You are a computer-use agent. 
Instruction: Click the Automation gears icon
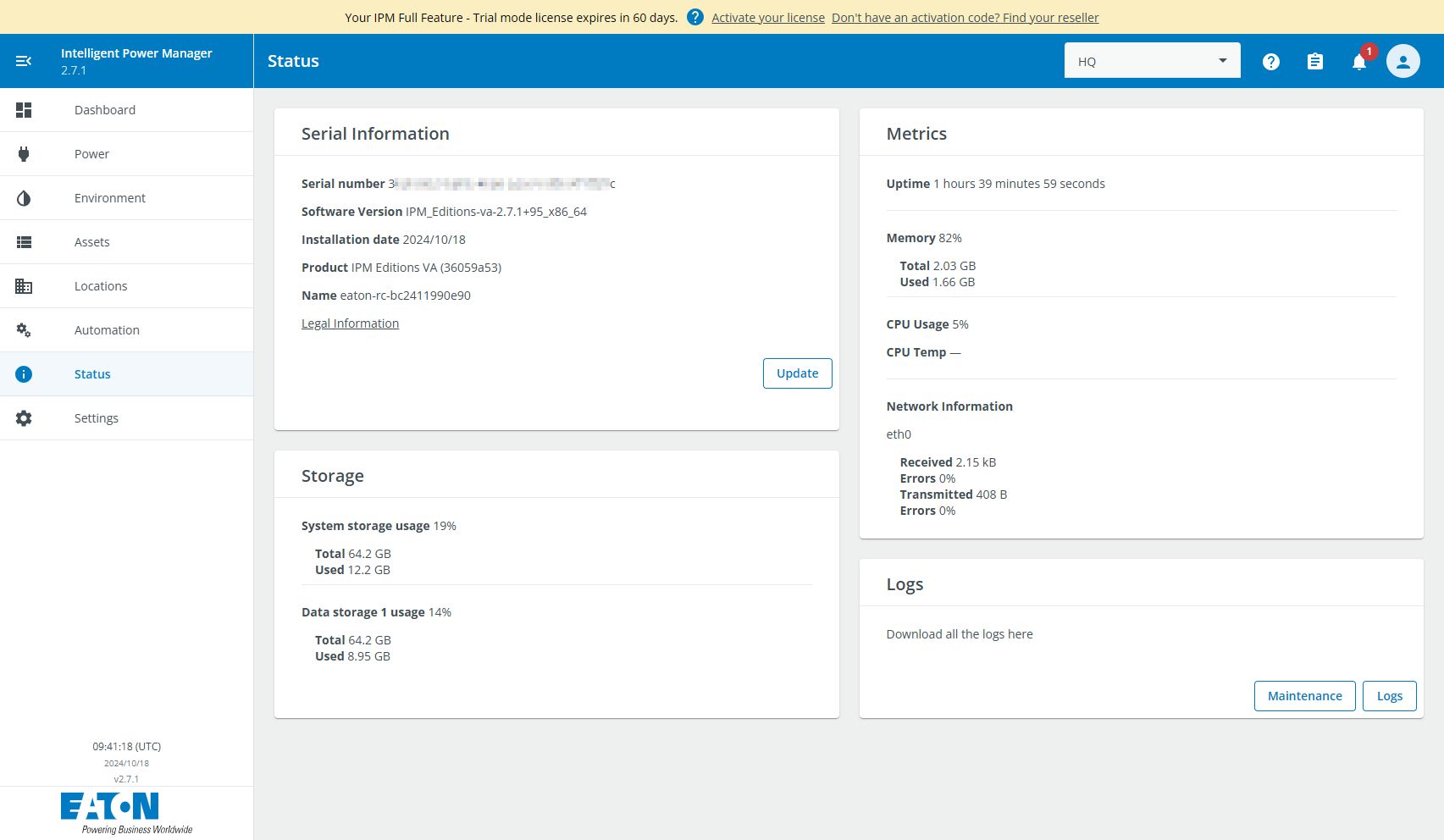click(x=24, y=330)
